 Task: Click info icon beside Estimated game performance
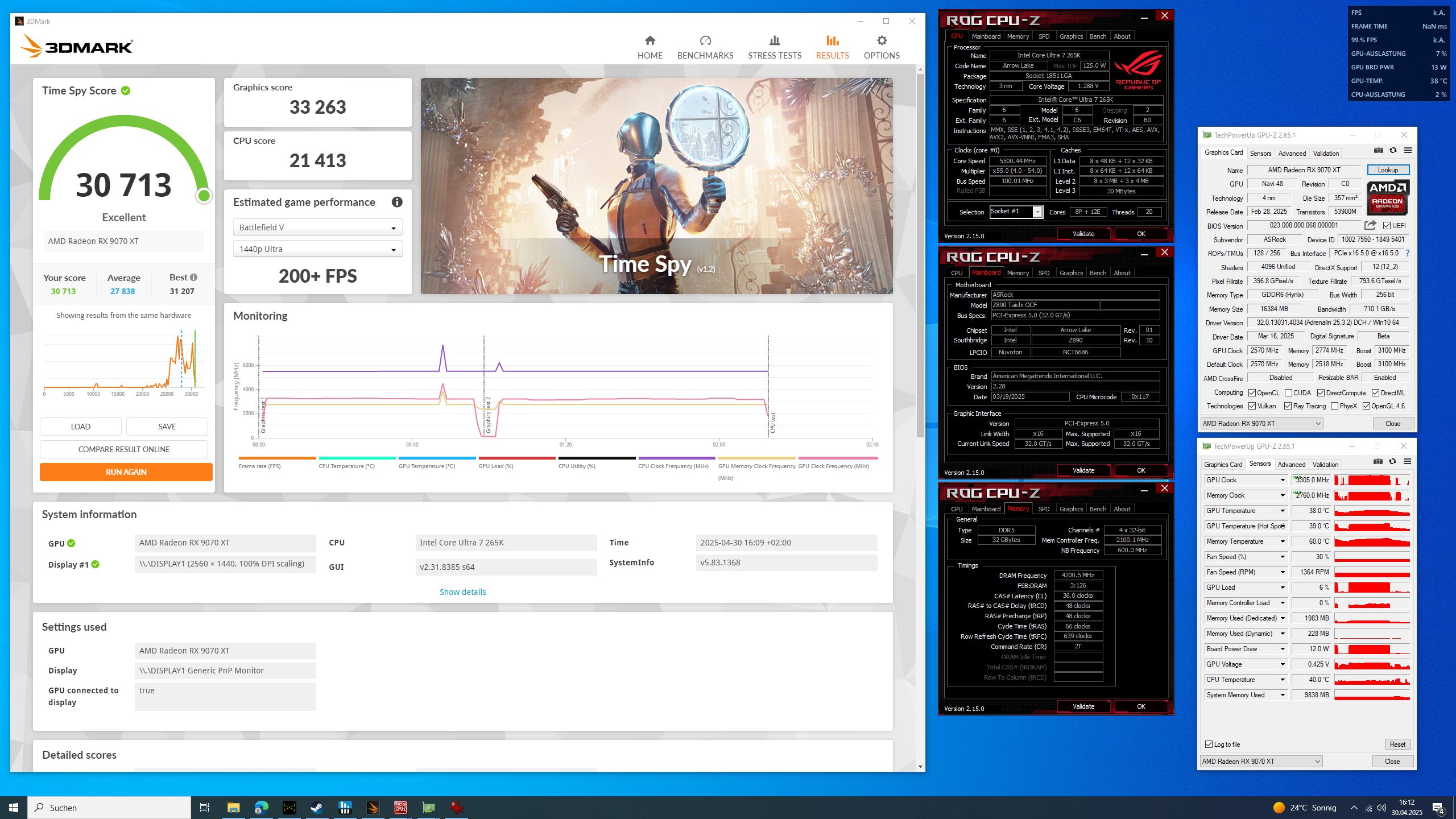397,202
